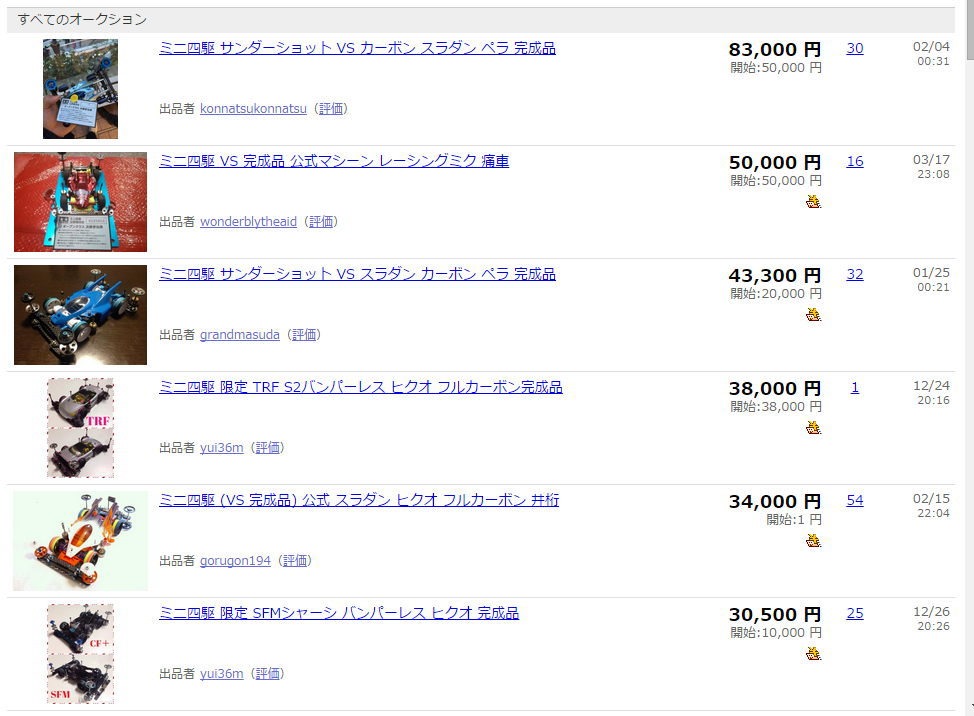
Task: Open the 限定 TRF S2バンパーレス listing title
Action: 360,387
